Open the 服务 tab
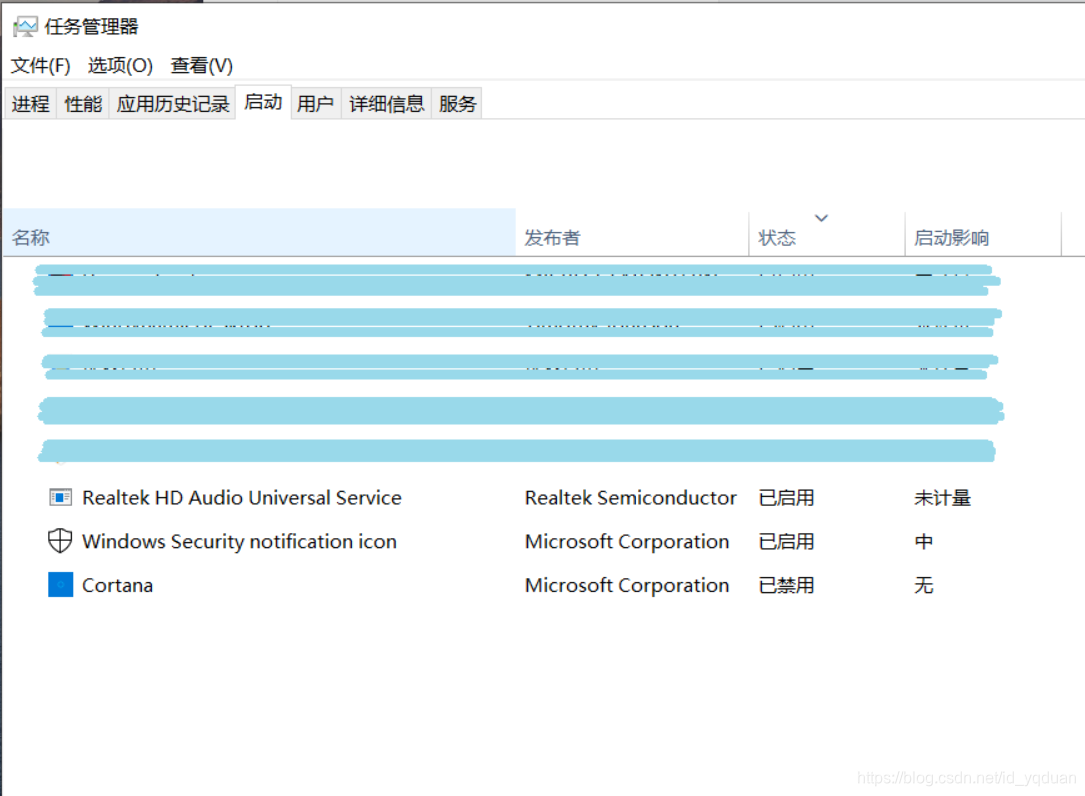 [457, 104]
